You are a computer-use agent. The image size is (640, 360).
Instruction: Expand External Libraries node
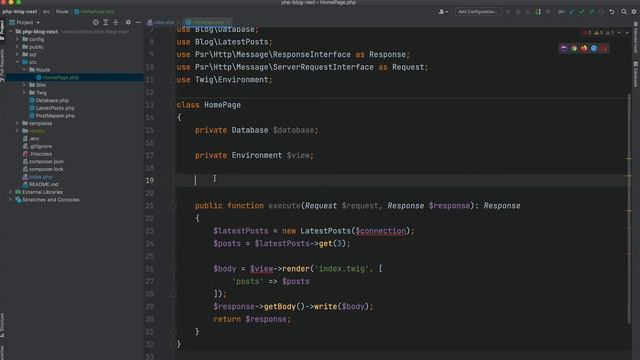[x=11, y=192]
